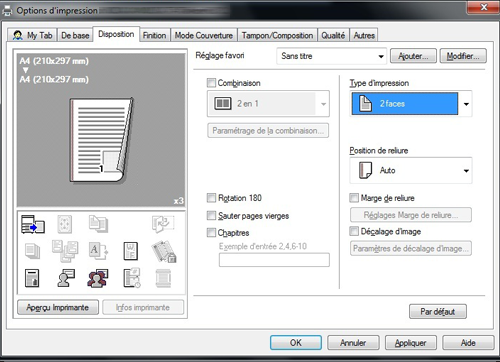Screen dimensions: 500x362
Task: Check the Chapitres checkbox
Action: click(x=211, y=232)
